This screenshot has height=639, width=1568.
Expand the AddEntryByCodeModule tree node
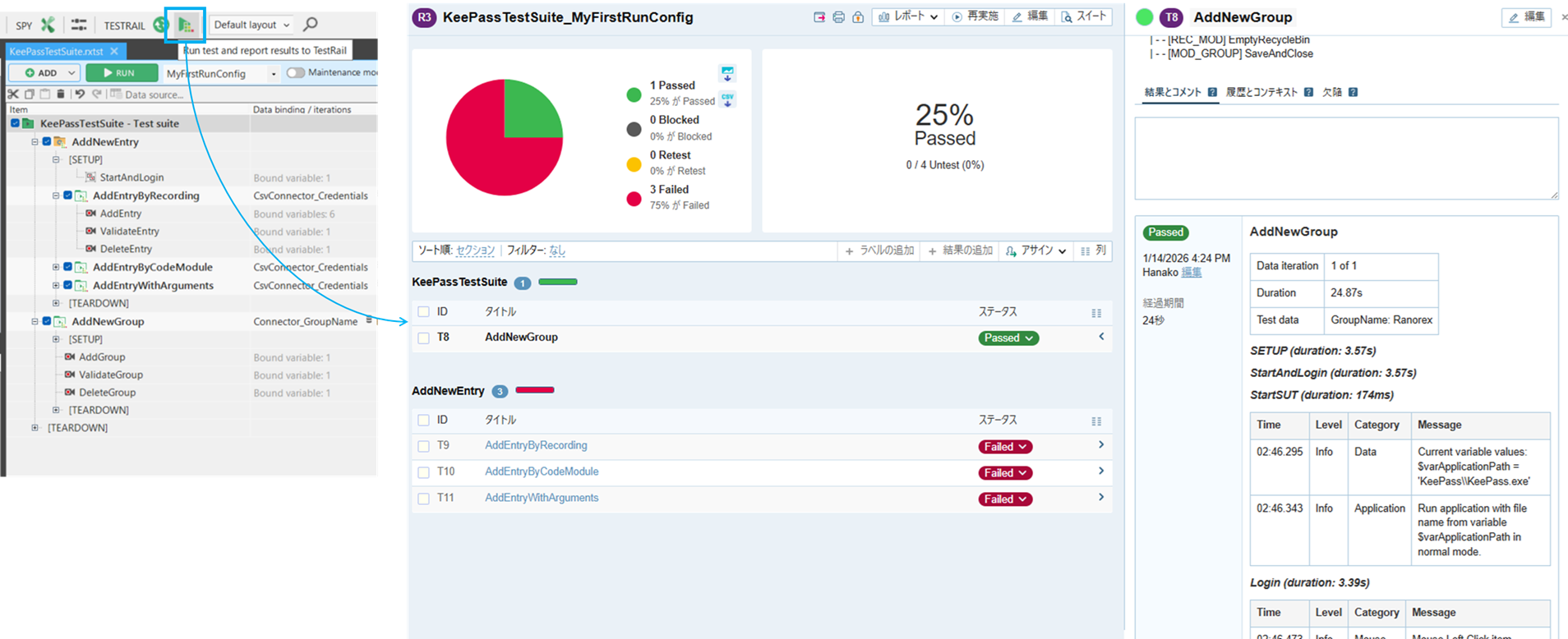point(56,267)
